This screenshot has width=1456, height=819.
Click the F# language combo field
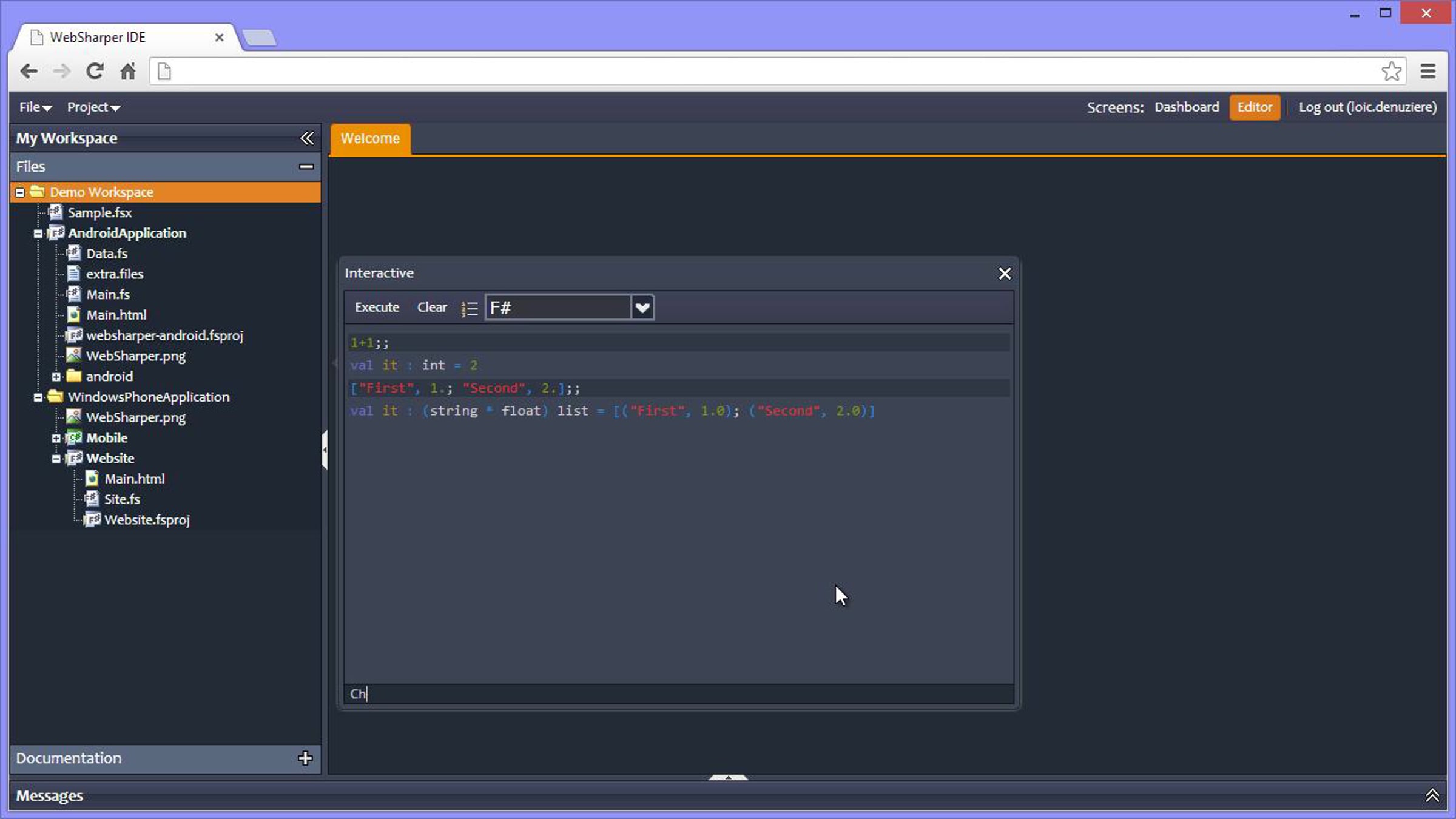(558, 308)
